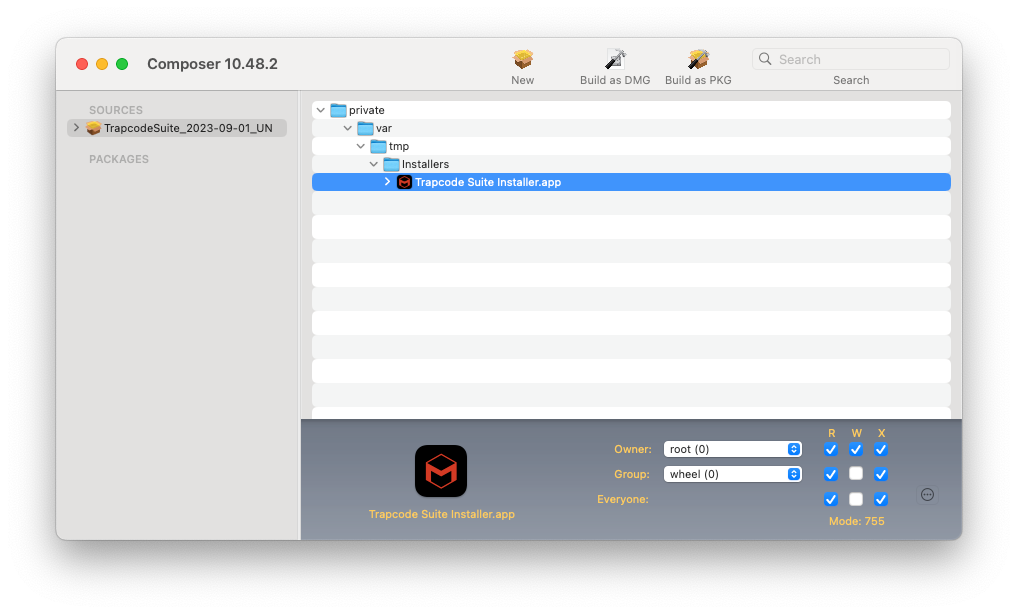The width and height of the screenshot is (1018, 614).
Task: Click in the Search field
Action: tap(851, 59)
